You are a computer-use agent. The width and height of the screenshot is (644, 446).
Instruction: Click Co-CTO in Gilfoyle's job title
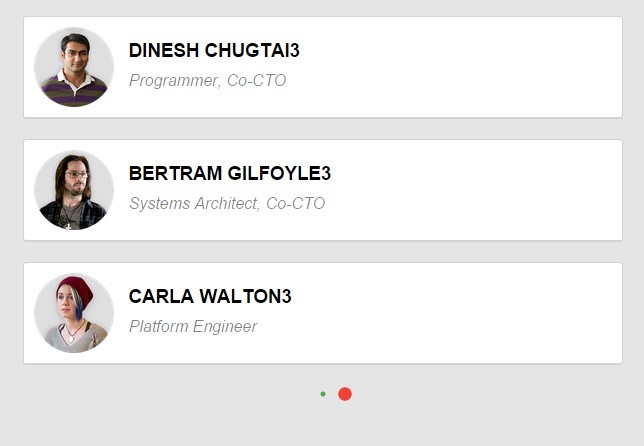(x=296, y=203)
